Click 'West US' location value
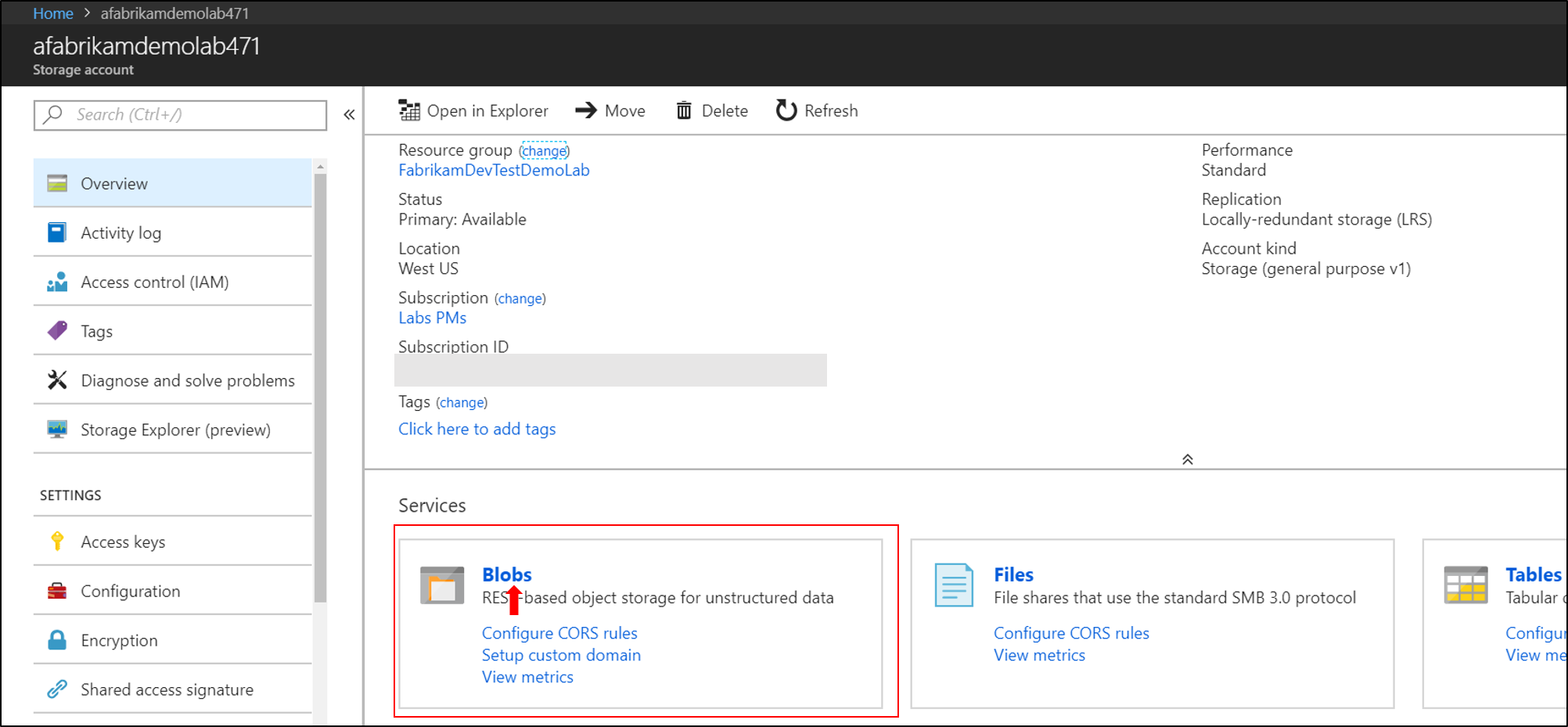This screenshot has width=1568, height=727. point(428,268)
